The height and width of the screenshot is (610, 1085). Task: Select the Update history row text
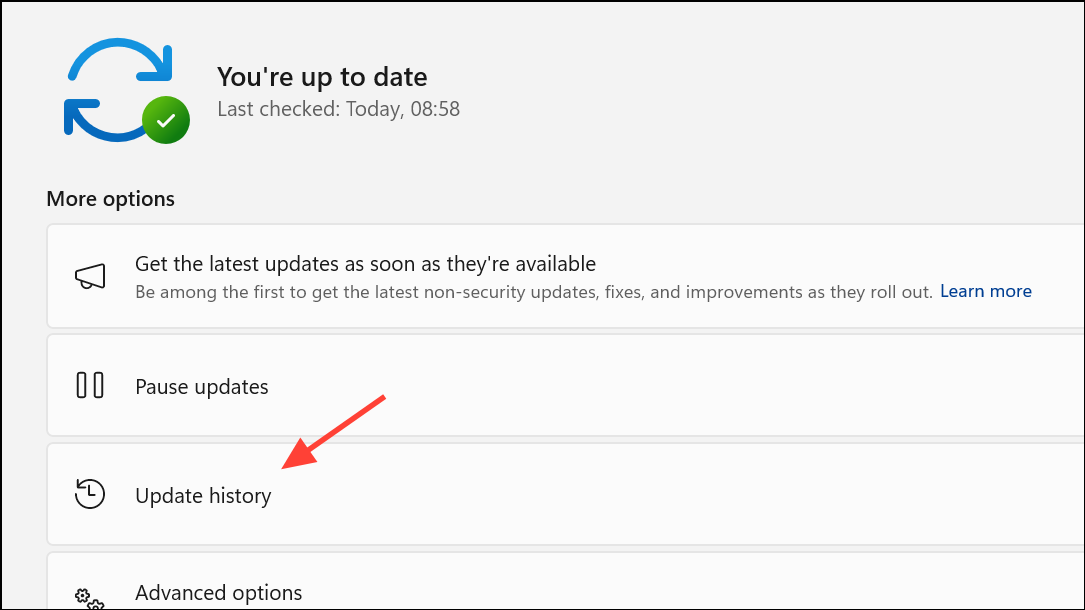pos(203,494)
